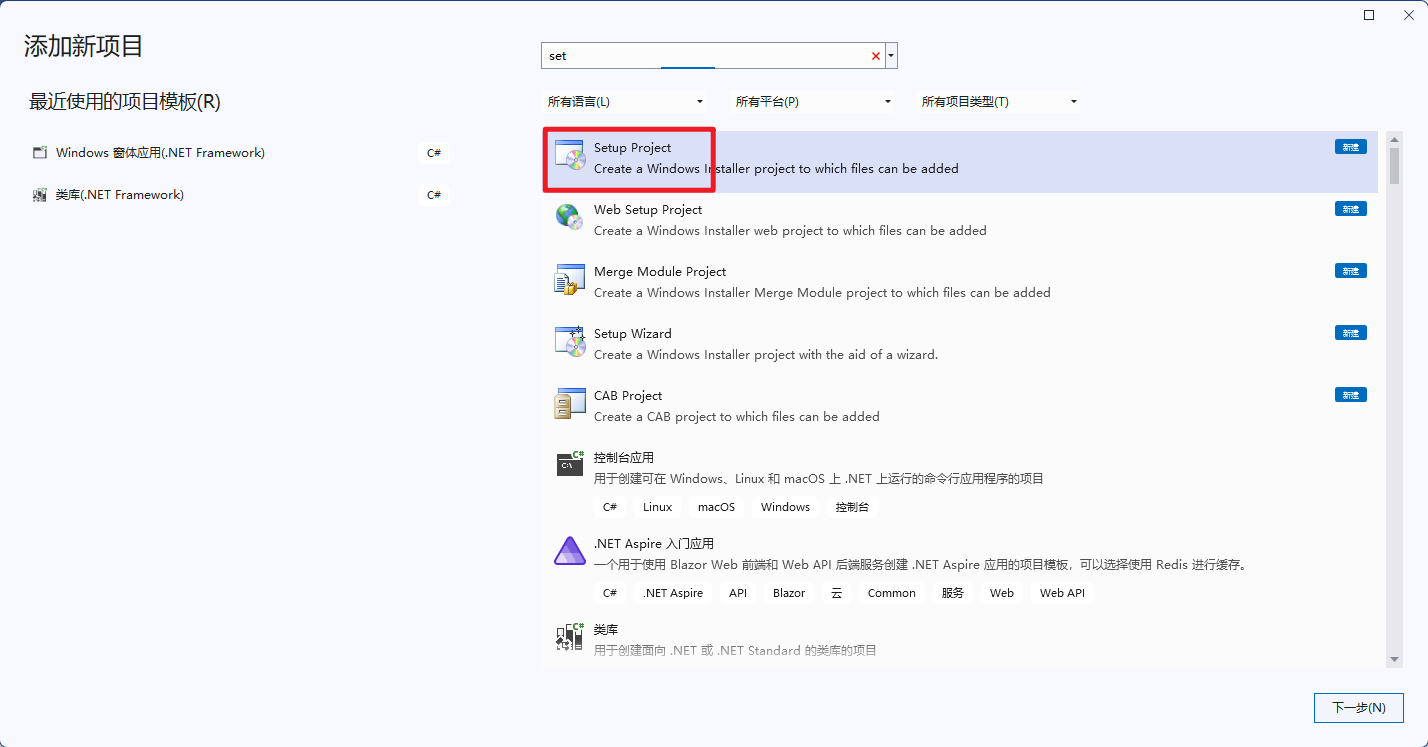Clear the search with the X button
Viewport: 1428px width, 747px height.
click(875, 55)
